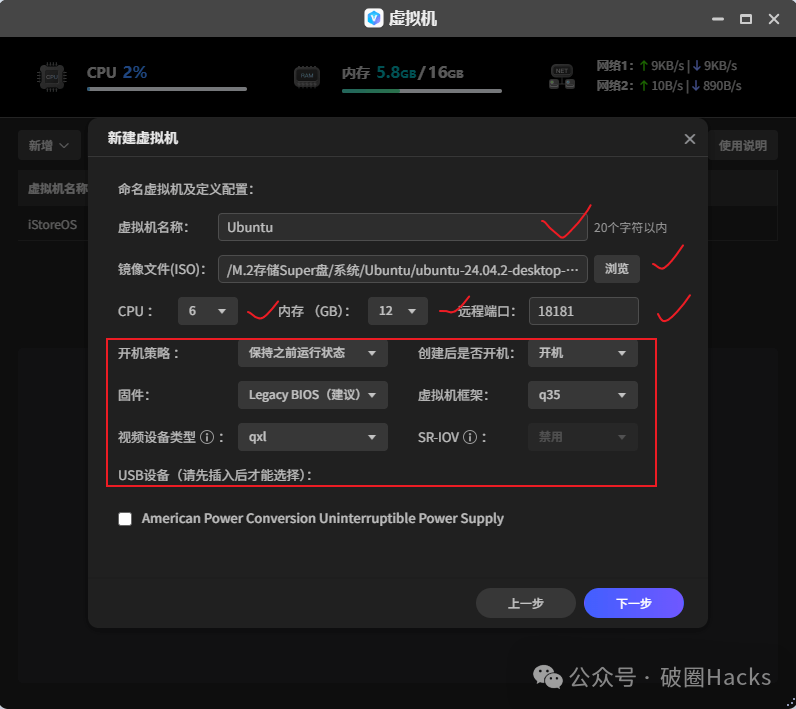Open the 视频设备类型 qxl dropdown
796x709 pixels.
pyautogui.click(x=312, y=437)
